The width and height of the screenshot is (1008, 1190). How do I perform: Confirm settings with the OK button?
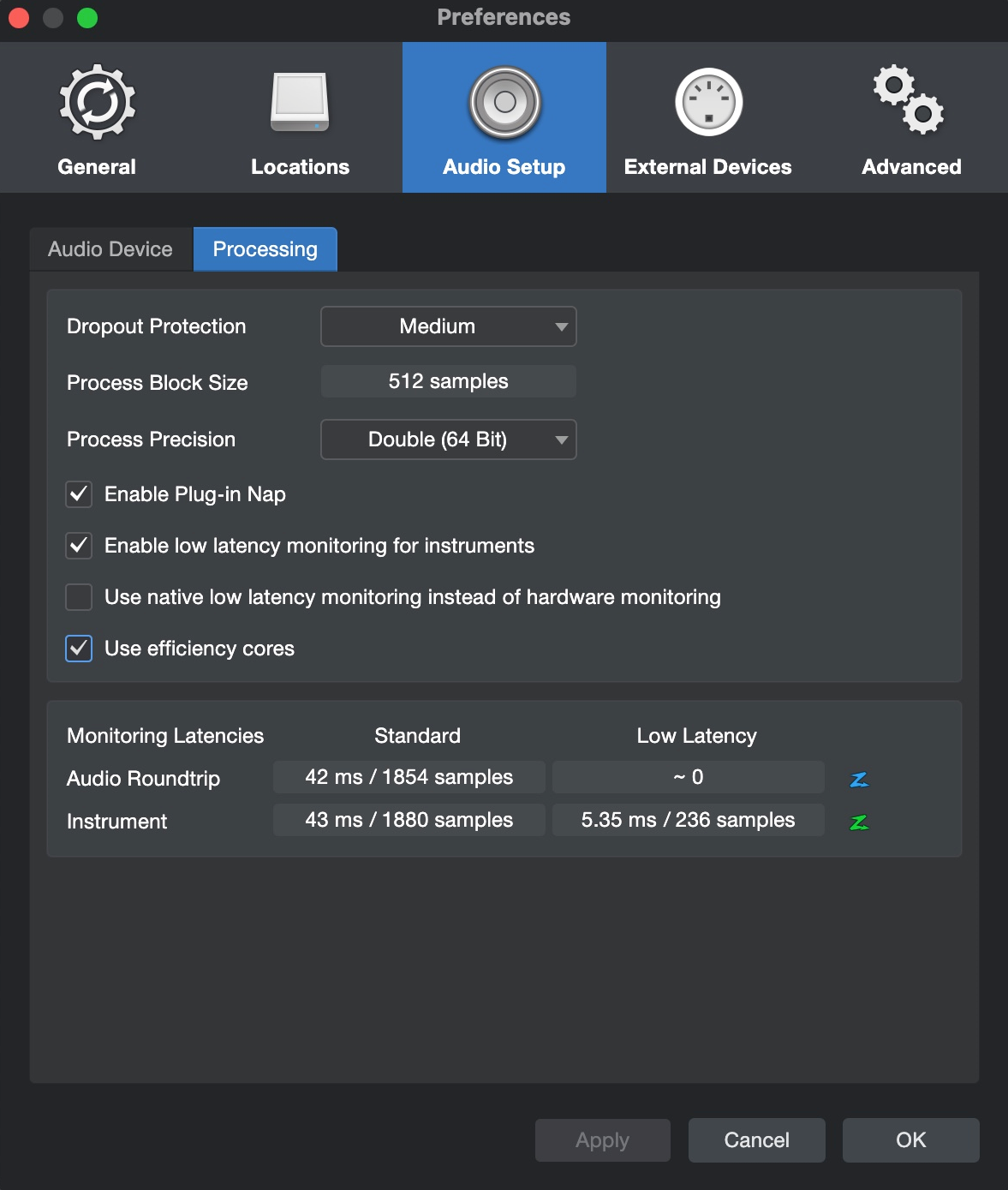910,1140
